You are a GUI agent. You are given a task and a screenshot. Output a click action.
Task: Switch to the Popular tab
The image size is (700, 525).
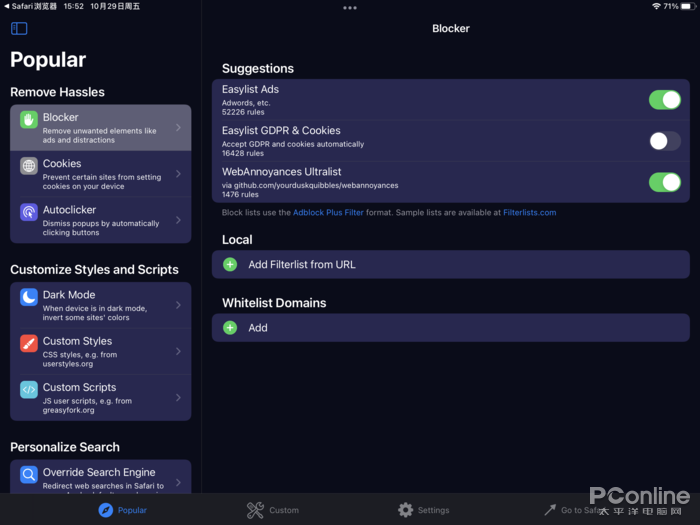[x=123, y=510]
